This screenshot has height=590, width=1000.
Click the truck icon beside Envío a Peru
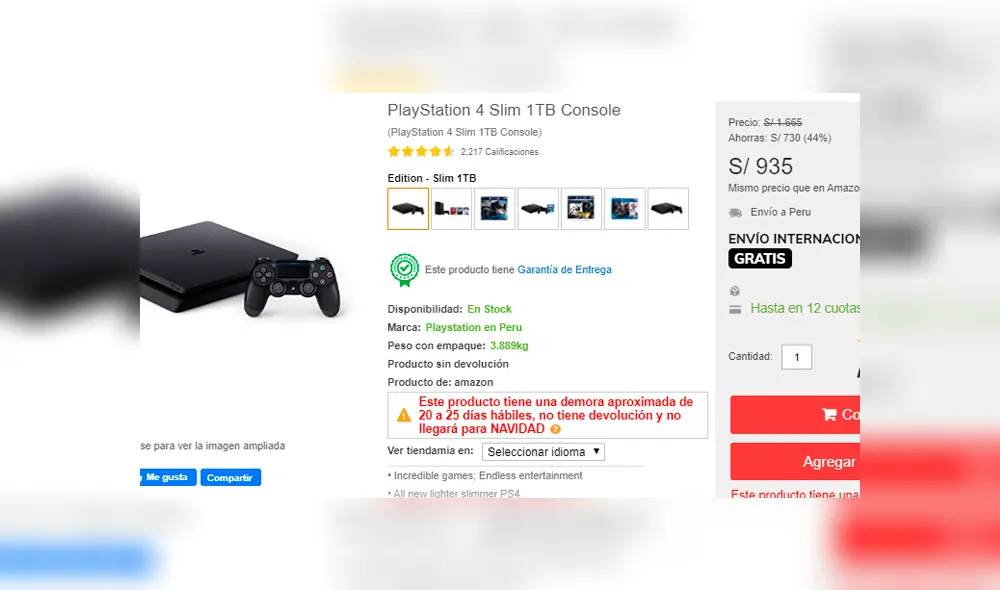736,212
